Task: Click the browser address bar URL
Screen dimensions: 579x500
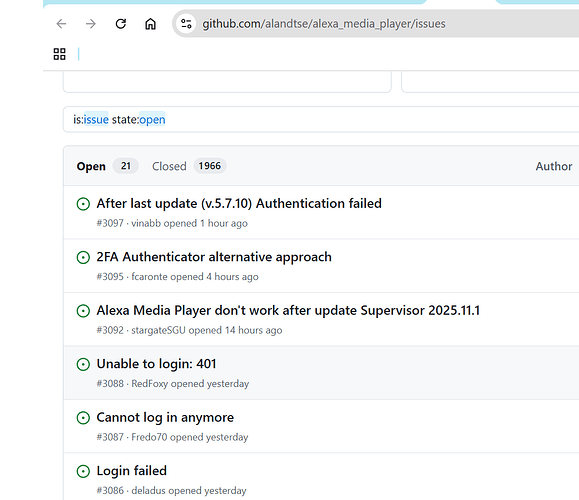Action: 324,24
